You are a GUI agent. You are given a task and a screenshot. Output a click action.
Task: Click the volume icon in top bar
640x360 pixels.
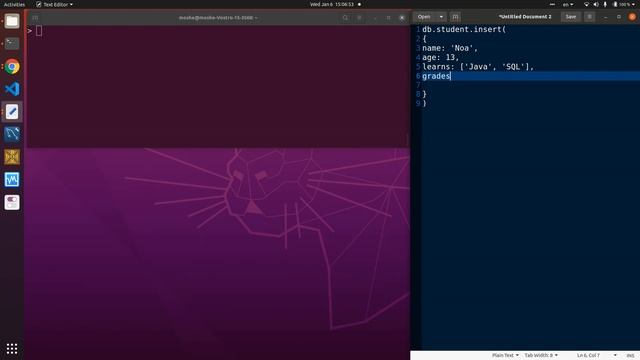(596, 4)
